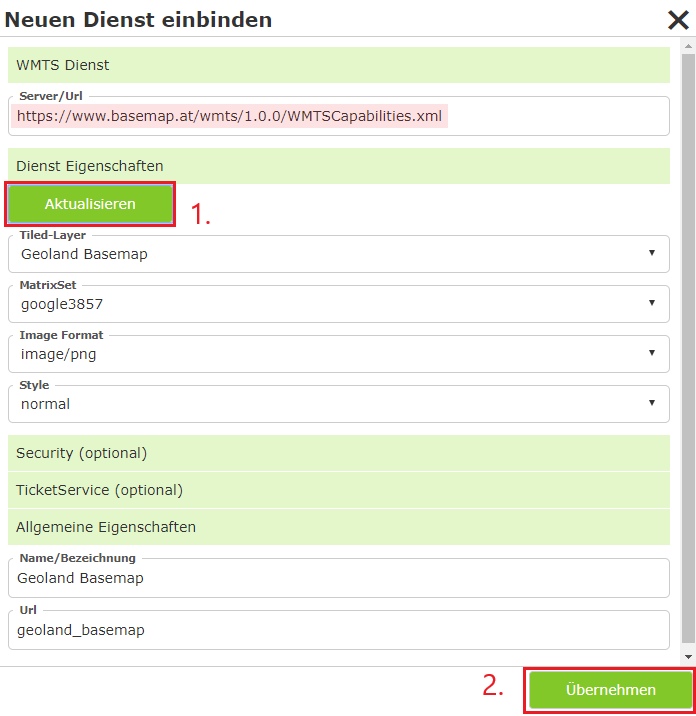The image size is (696, 716).
Task: Close the Neuen Dienst einbinden dialog
Action: (x=676, y=19)
